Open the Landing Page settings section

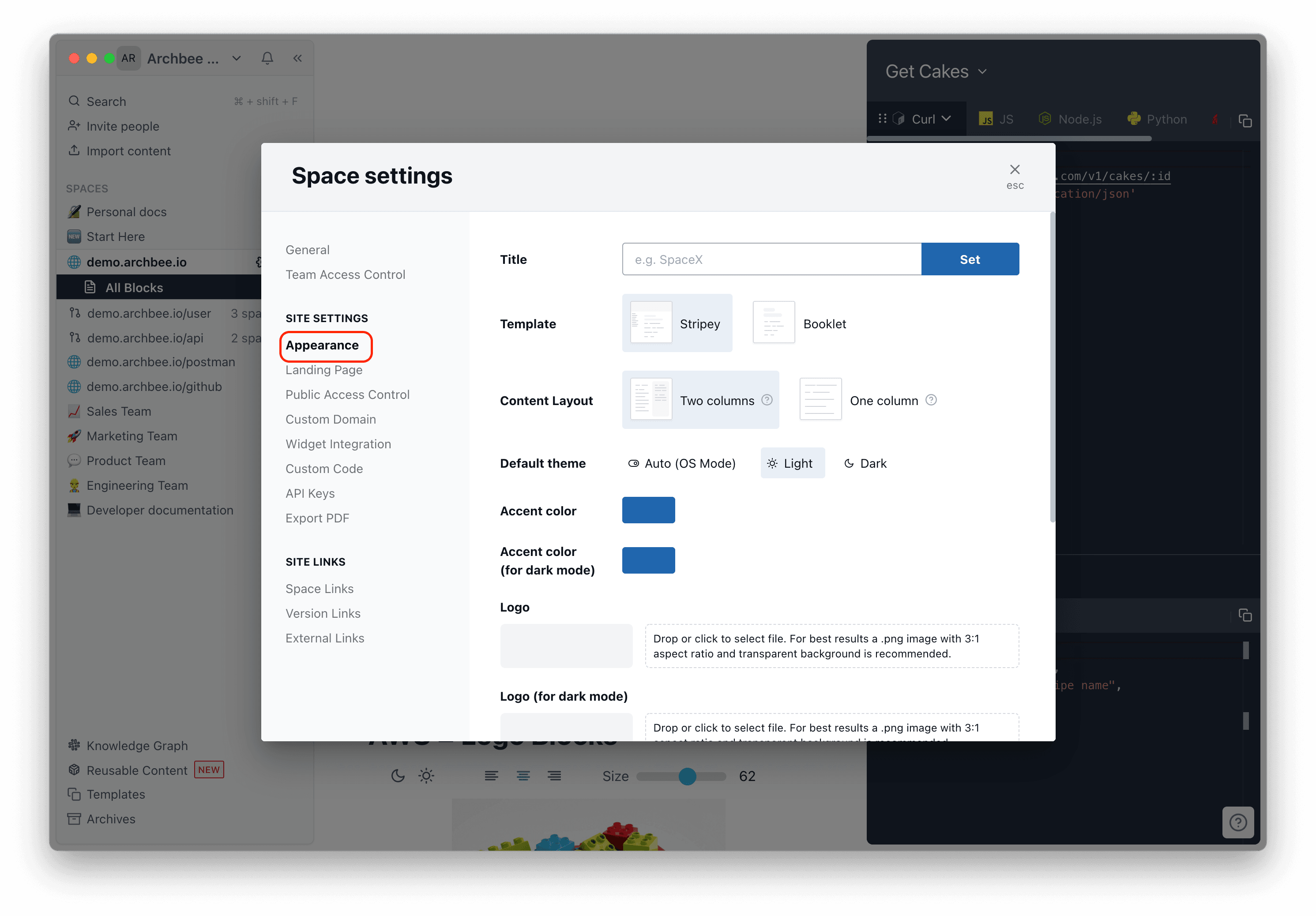324,370
